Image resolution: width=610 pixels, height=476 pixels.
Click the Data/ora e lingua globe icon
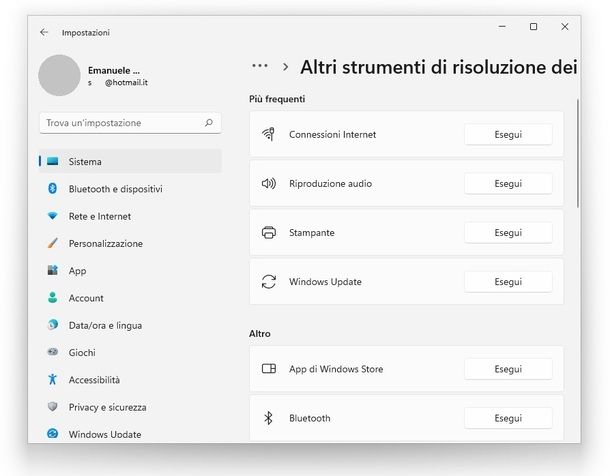pos(53,324)
